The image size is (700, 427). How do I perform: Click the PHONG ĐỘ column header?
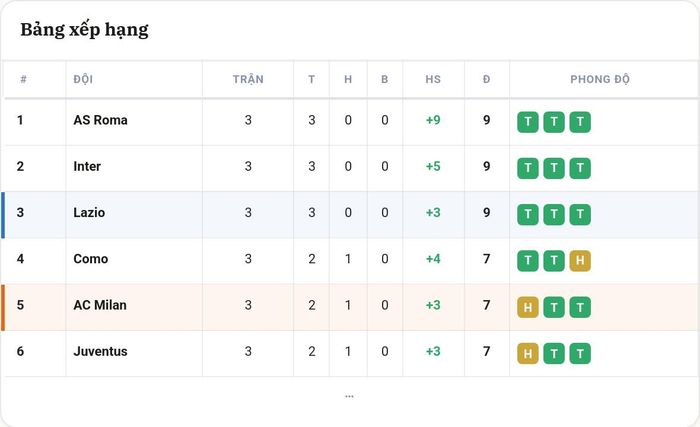pyautogui.click(x=600, y=79)
